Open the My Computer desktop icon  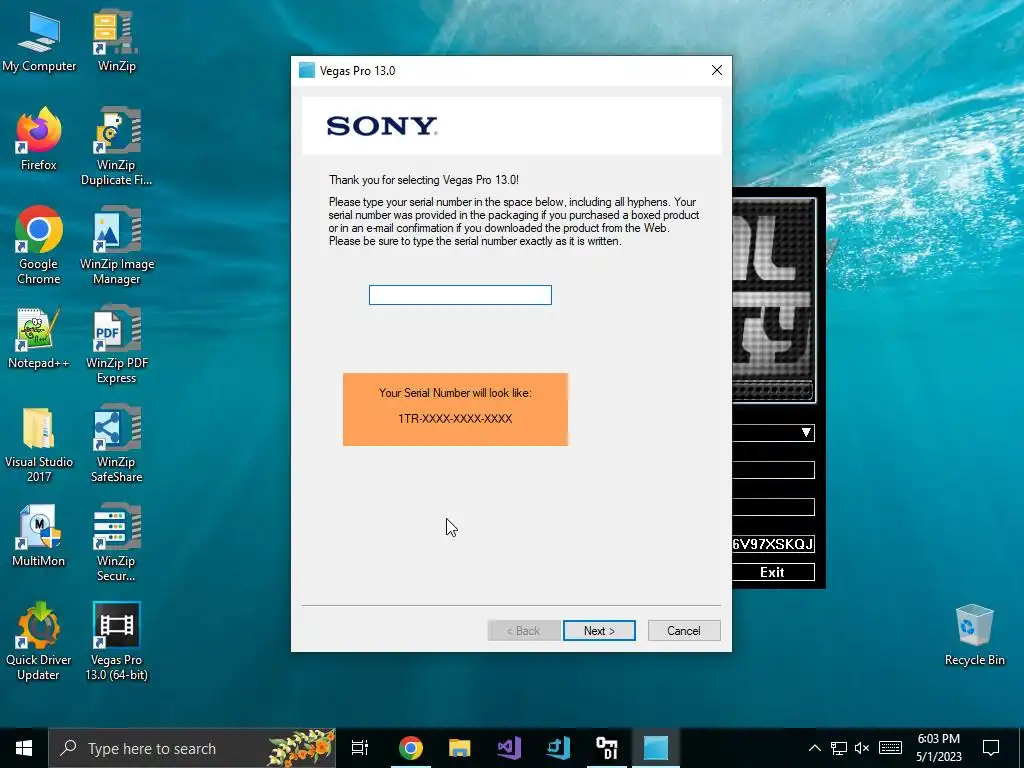[39, 40]
